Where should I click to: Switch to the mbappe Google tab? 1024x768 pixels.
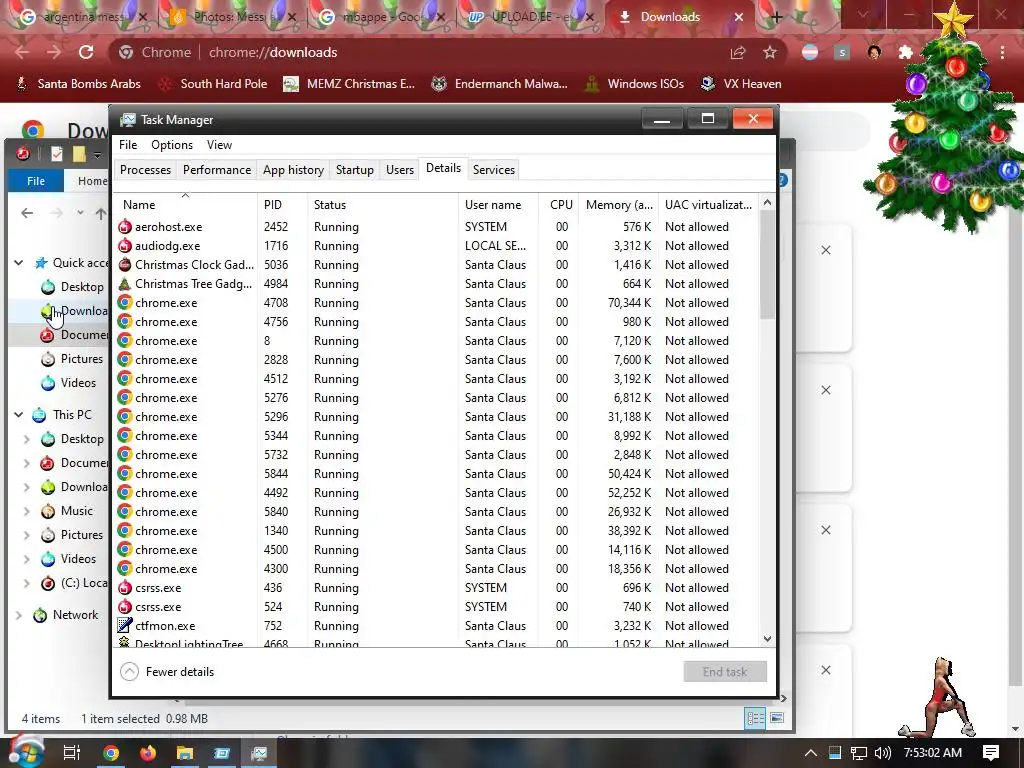(382, 17)
